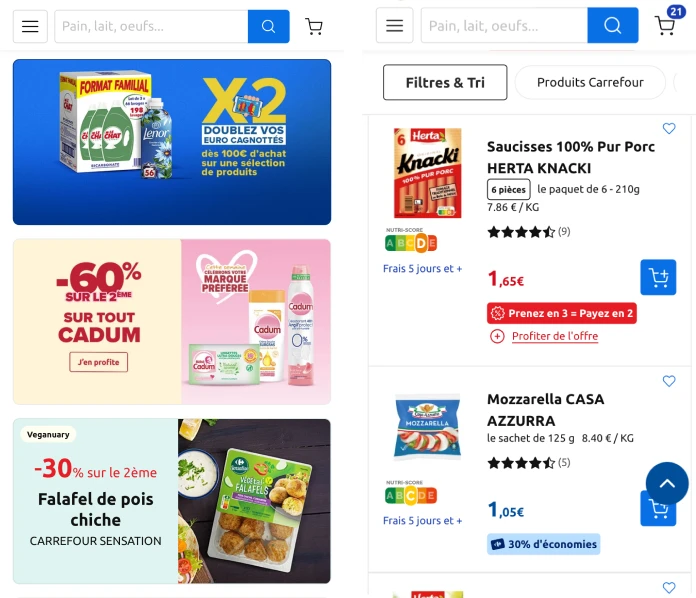Image resolution: width=696 pixels, height=598 pixels.
Task: Open the Filtres & Tri options
Action: point(445,82)
